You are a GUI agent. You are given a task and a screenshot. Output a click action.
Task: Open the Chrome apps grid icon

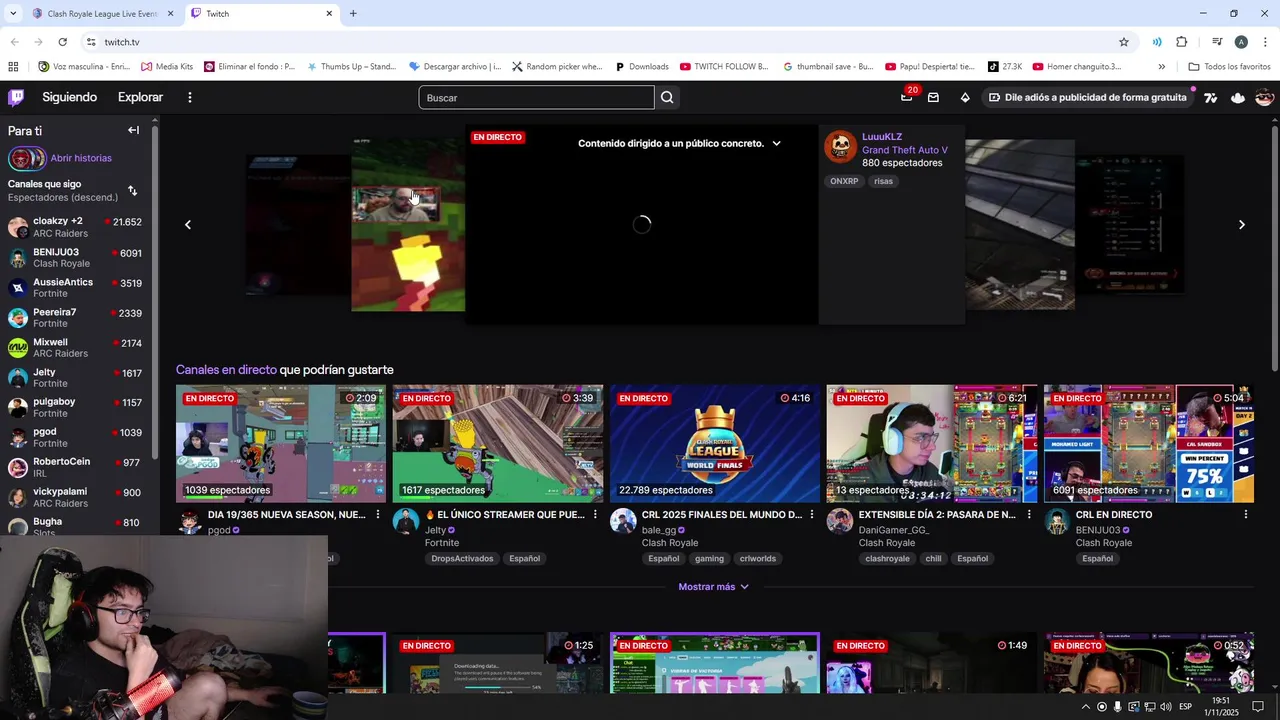tap(13, 67)
